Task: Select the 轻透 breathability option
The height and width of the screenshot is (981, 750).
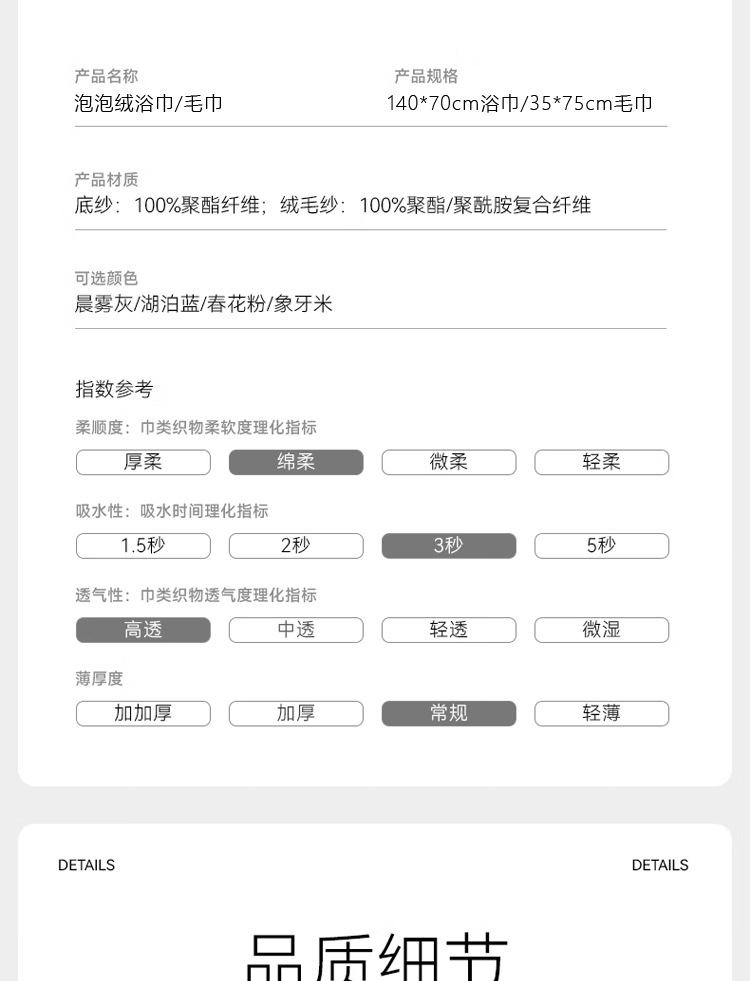Action: pos(449,630)
